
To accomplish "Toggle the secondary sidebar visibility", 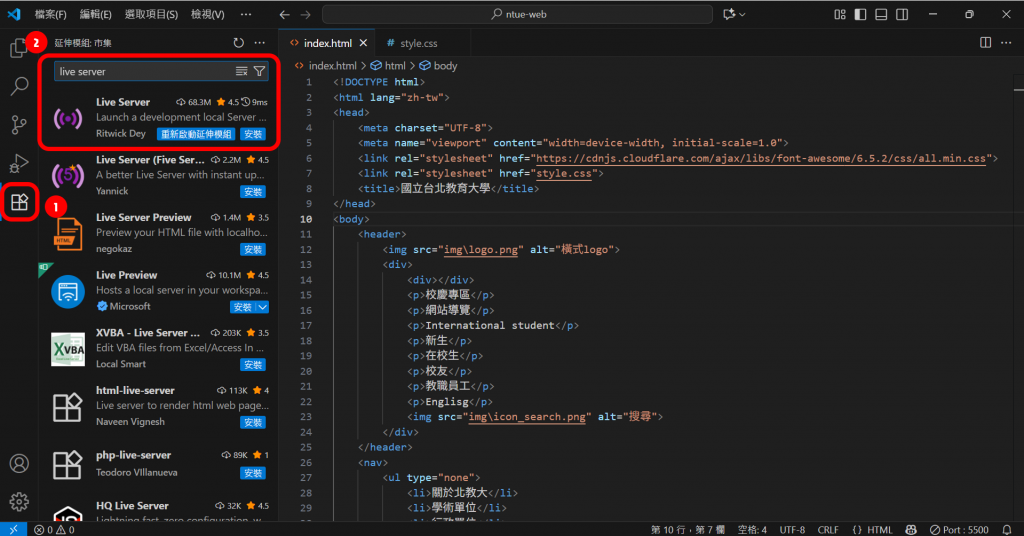I will 902,14.
